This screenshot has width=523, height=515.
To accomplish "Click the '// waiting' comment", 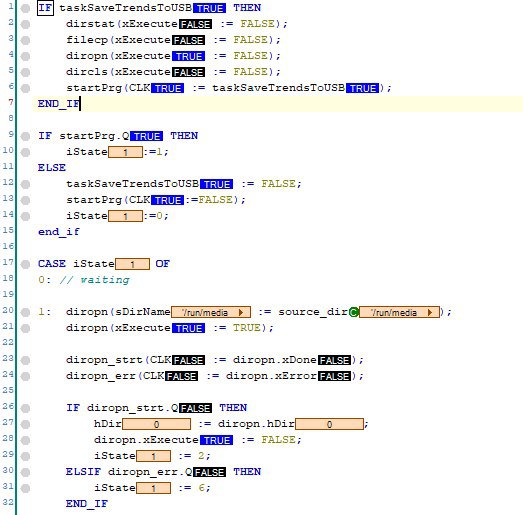I will (94, 280).
